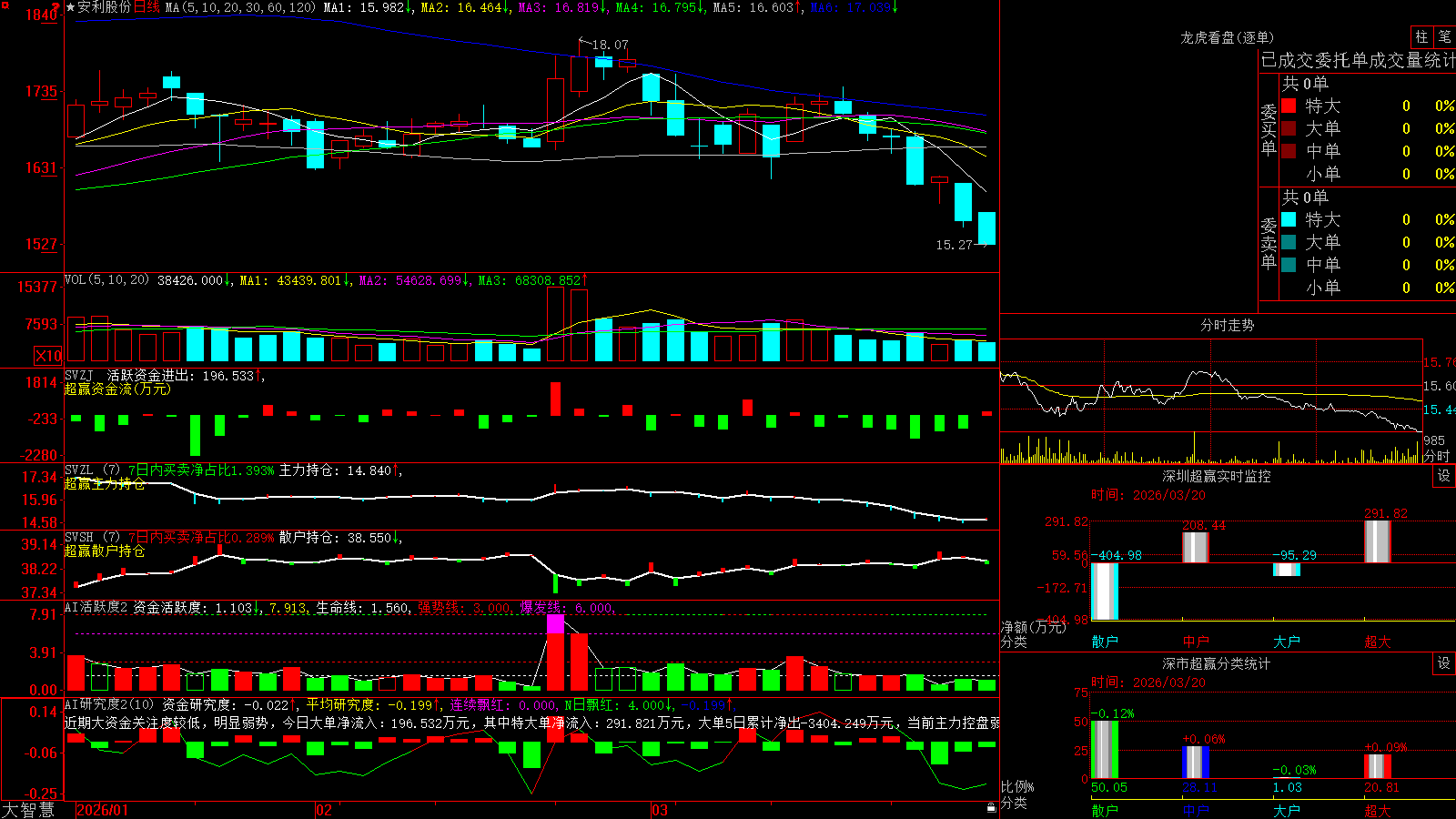Click the 大智慧 logo text
Screen dimensions: 1456x819
(28, 810)
